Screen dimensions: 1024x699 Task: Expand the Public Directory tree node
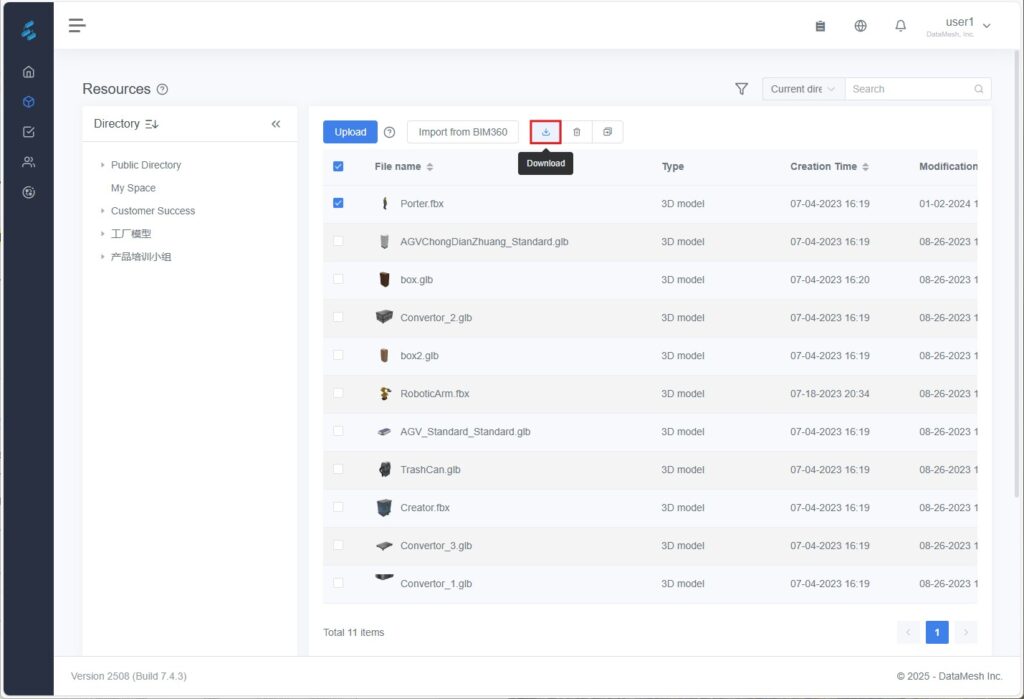[102, 165]
